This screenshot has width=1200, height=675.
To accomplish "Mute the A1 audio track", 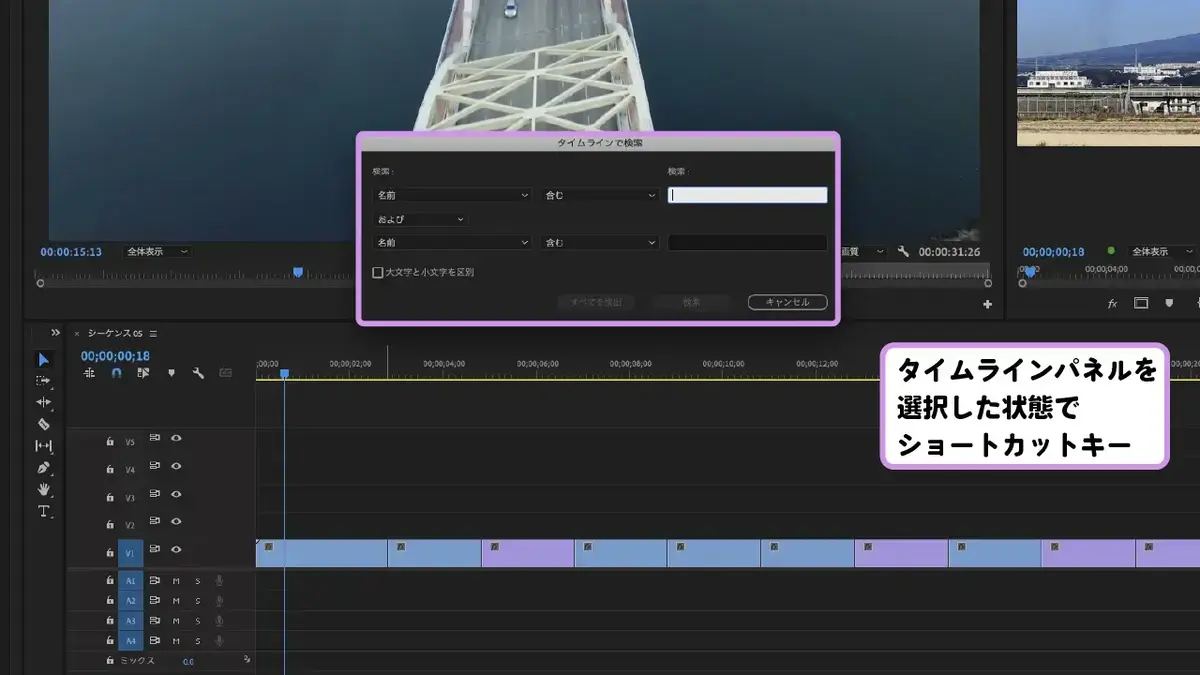I will click(176, 580).
